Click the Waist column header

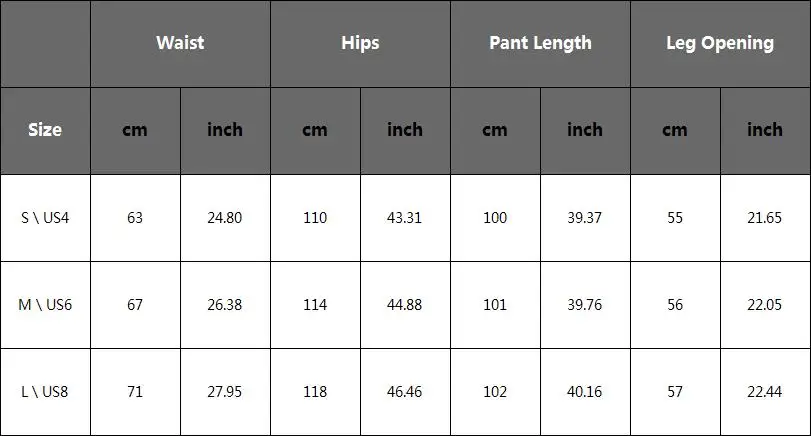180,43
